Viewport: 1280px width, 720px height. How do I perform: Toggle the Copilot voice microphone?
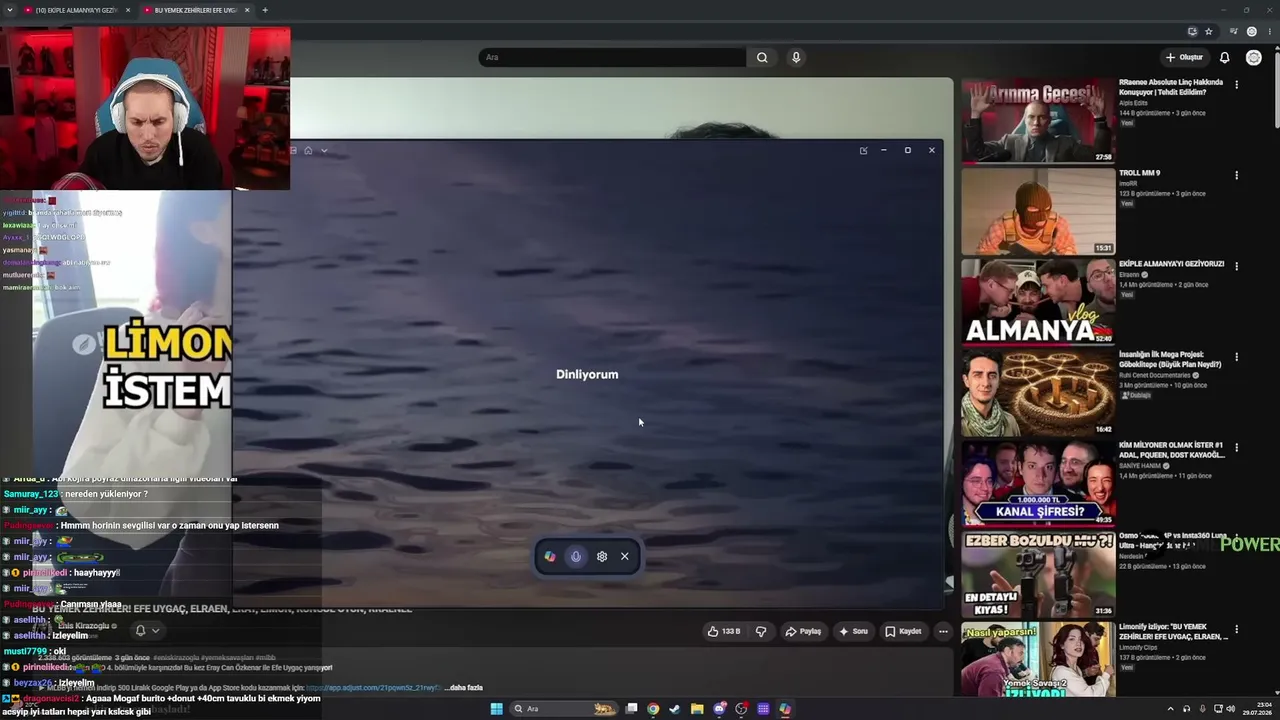(x=575, y=557)
